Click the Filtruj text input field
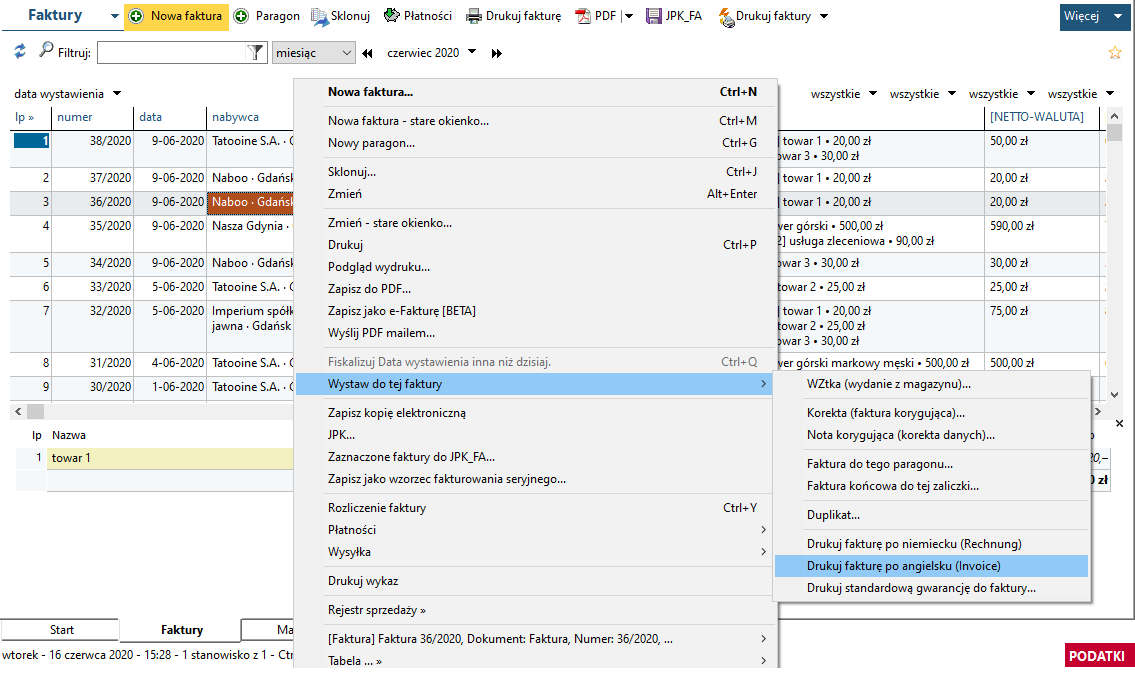Viewport: 1135px width, 676px height. (173, 53)
